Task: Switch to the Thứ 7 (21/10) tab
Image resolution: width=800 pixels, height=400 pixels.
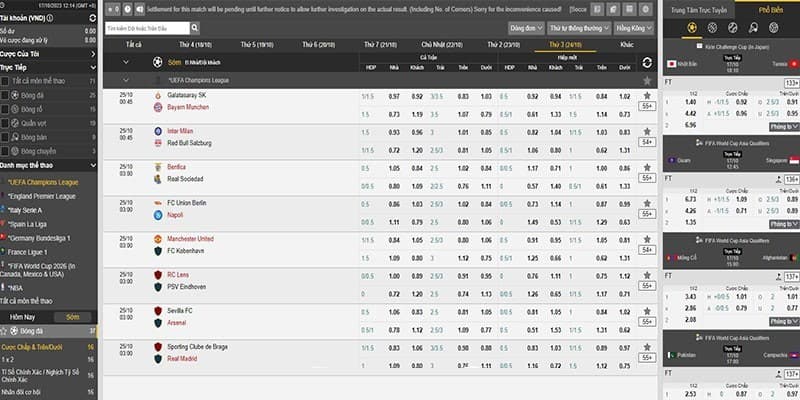Action: [380, 45]
